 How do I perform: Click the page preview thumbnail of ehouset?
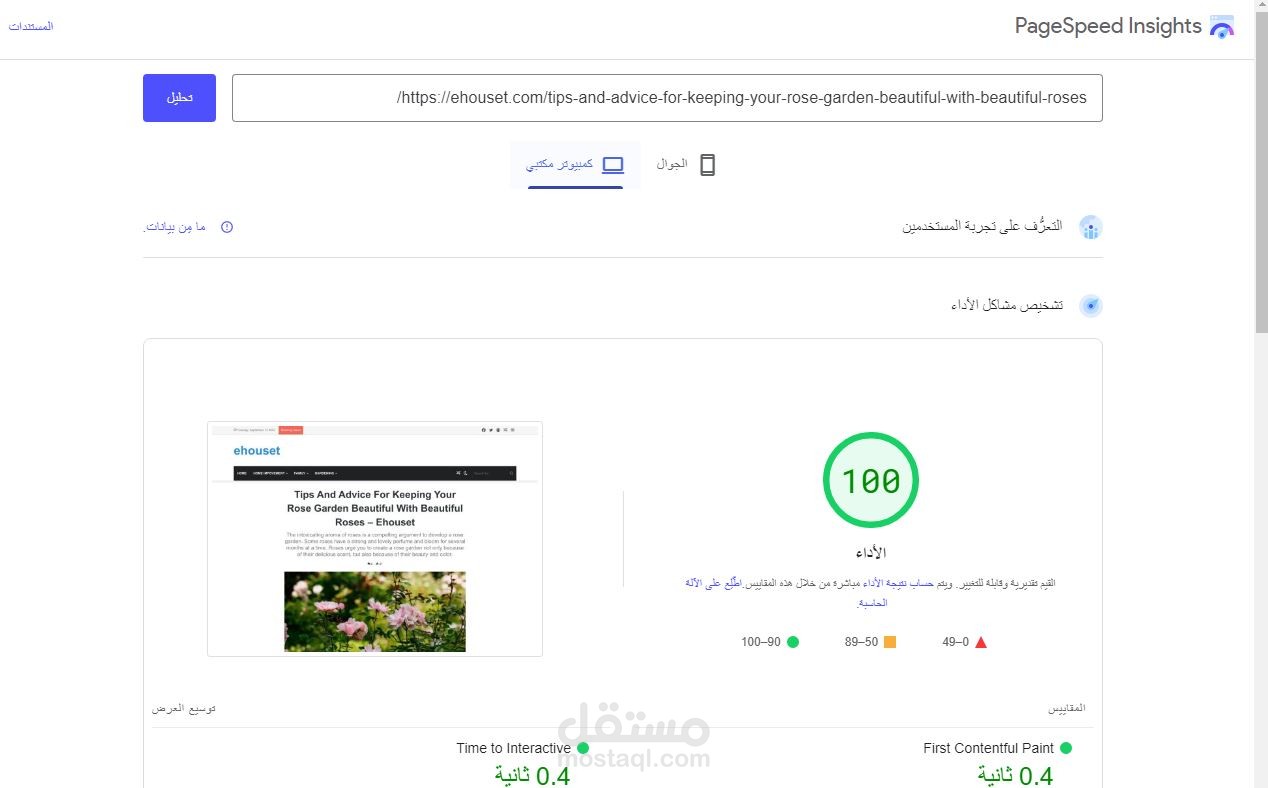[x=375, y=537]
